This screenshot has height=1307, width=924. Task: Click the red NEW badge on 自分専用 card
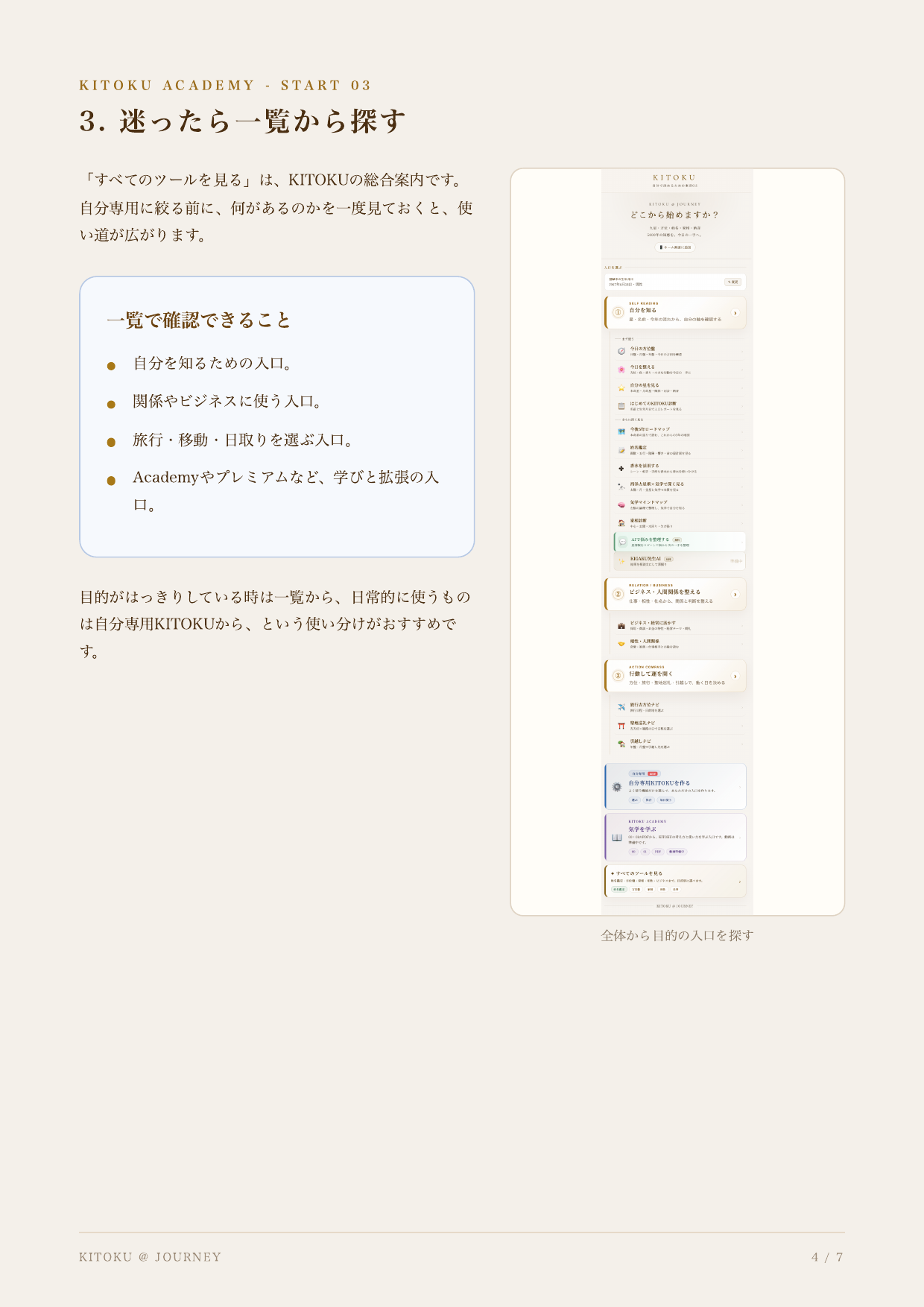click(653, 773)
